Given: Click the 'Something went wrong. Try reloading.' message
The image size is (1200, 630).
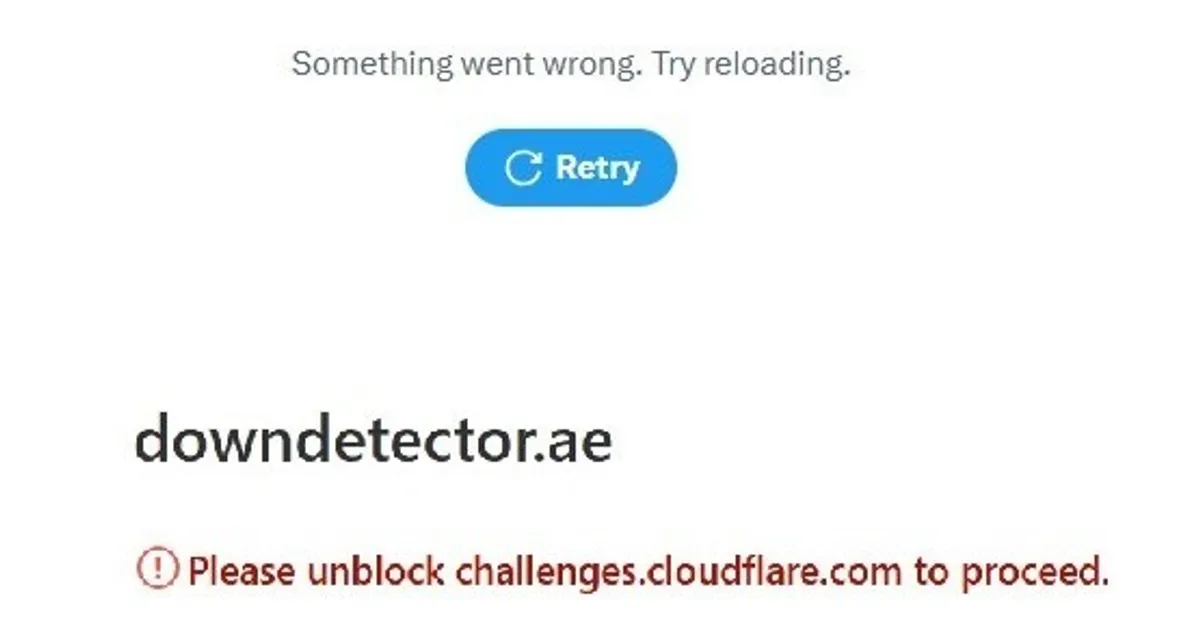Looking at the screenshot, I should tap(571, 65).
